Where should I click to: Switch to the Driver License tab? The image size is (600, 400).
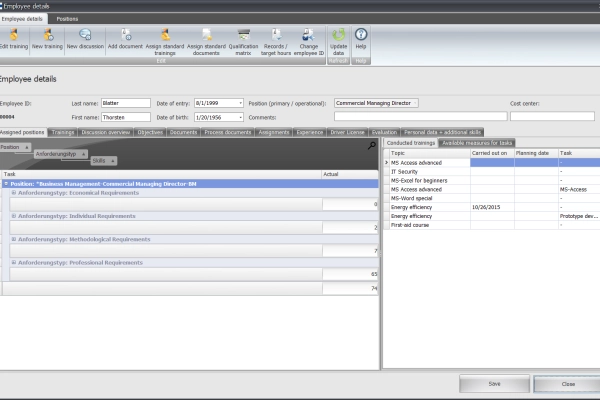(x=347, y=131)
